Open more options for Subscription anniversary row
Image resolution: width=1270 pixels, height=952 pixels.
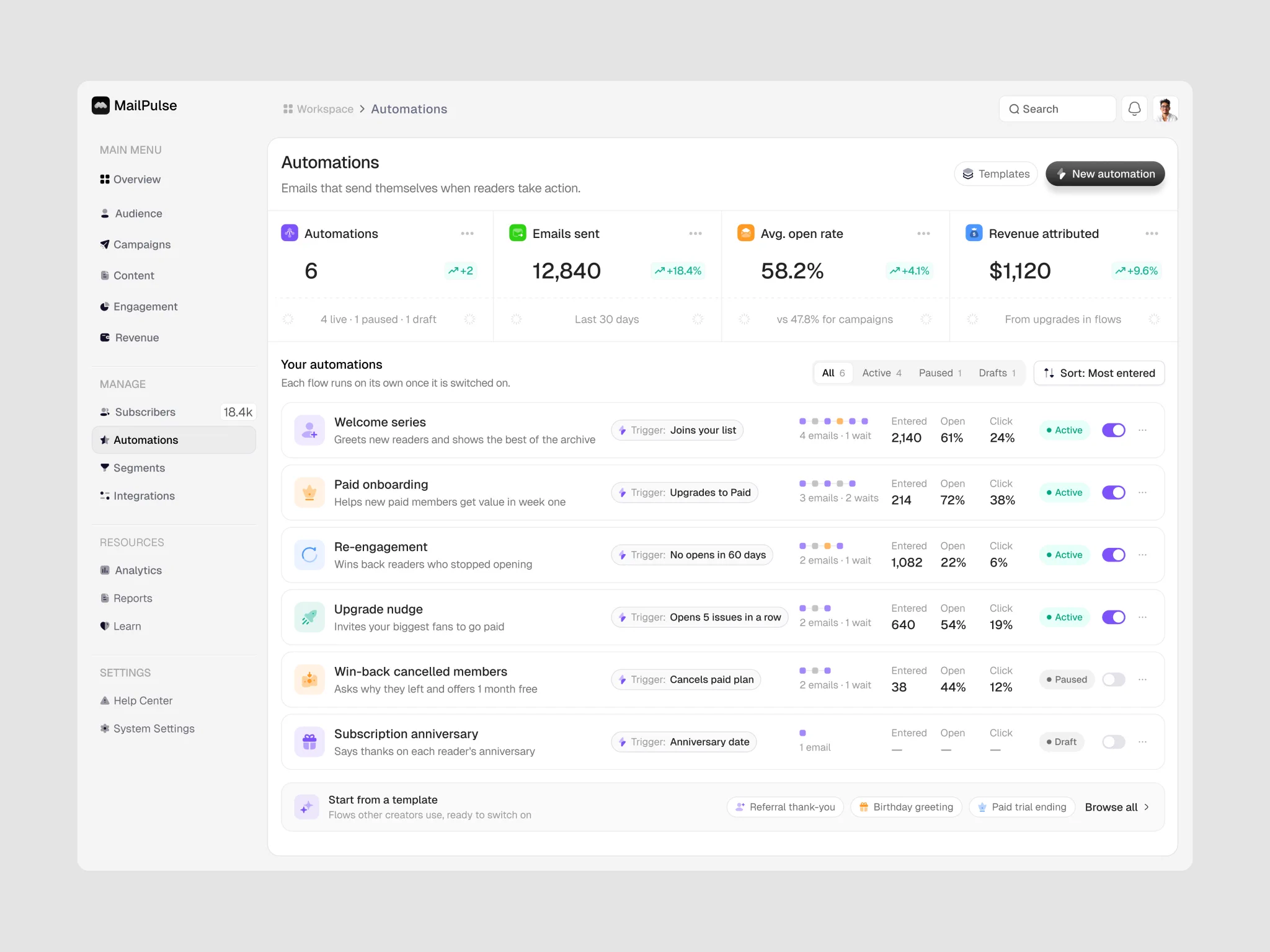[x=1143, y=742]
